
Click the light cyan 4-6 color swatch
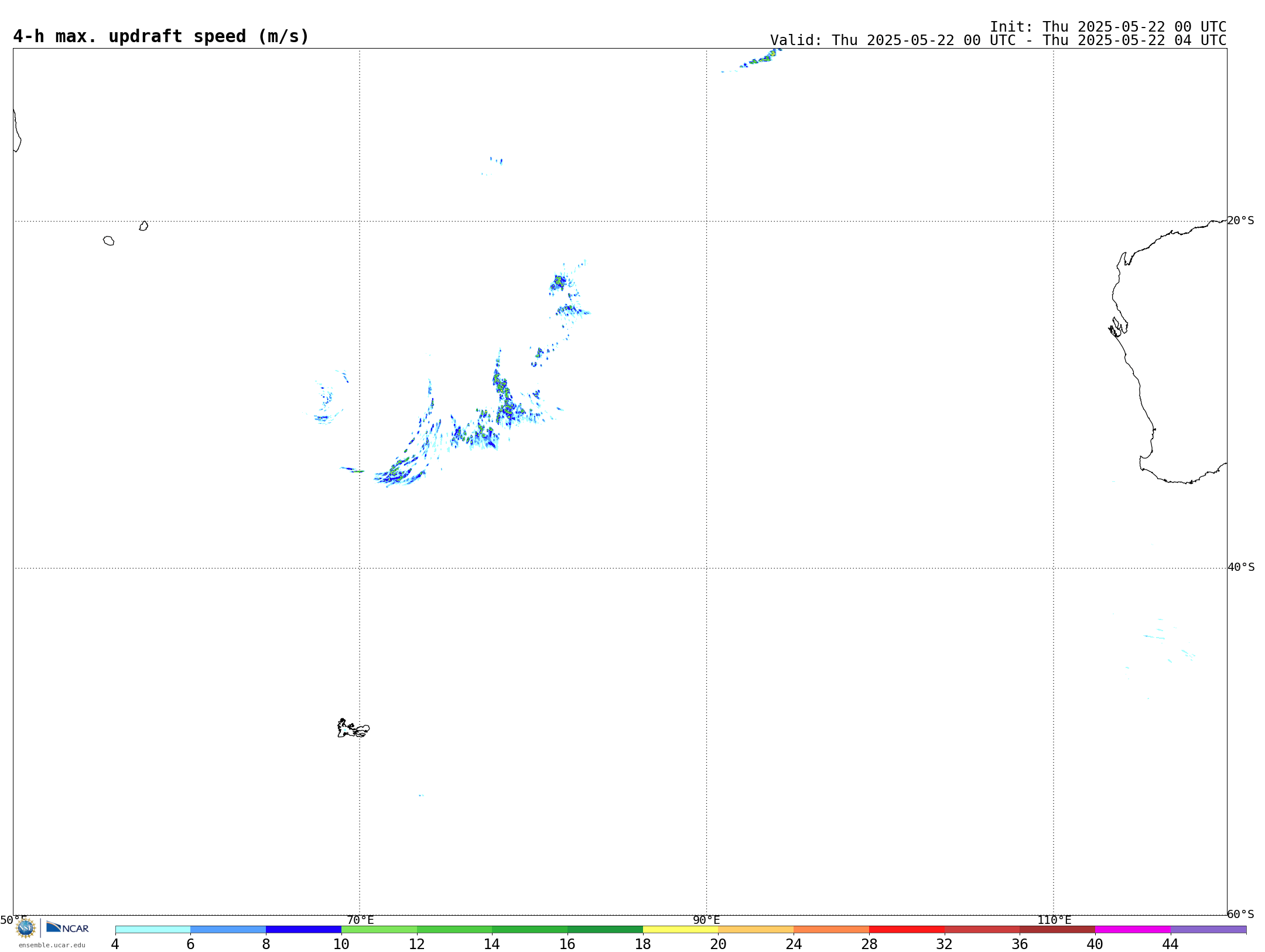pos(153,930)
